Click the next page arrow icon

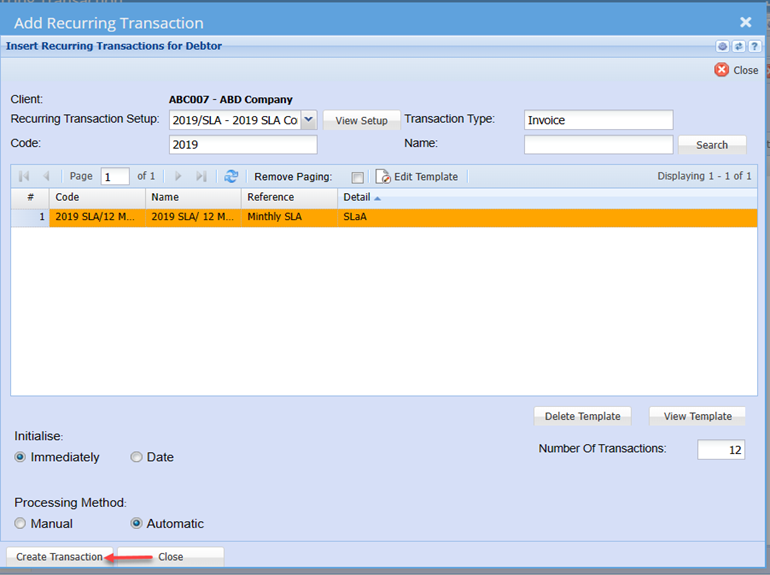coord(178,176)
